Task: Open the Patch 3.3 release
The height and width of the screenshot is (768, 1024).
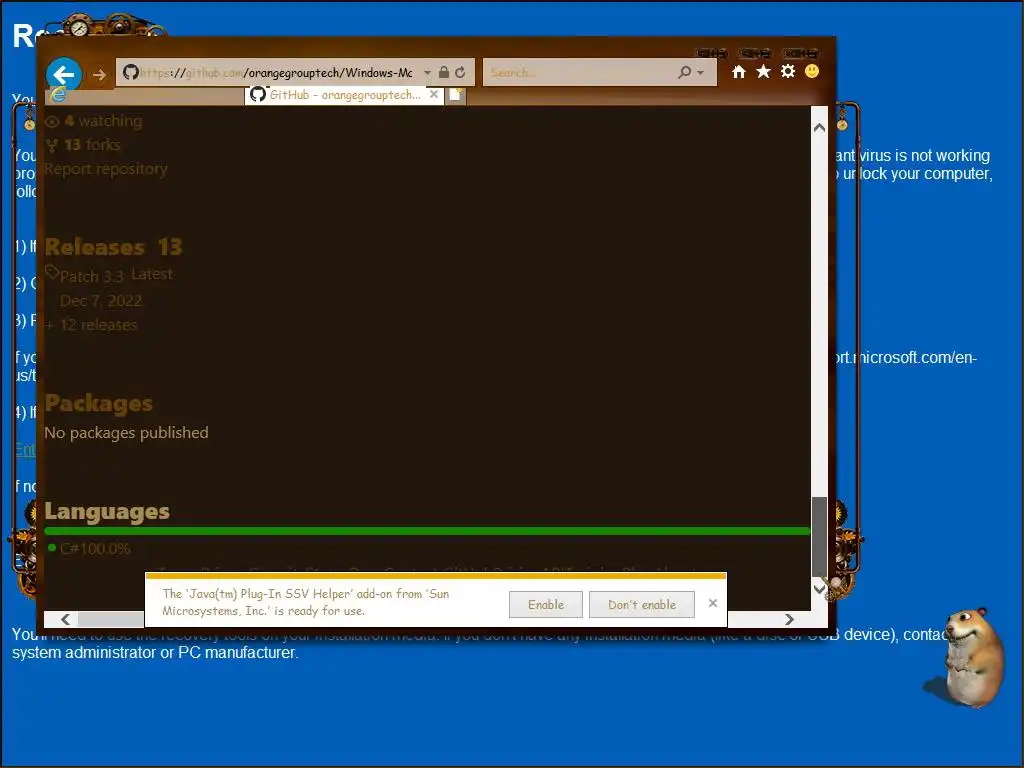Action: [91, 276]
